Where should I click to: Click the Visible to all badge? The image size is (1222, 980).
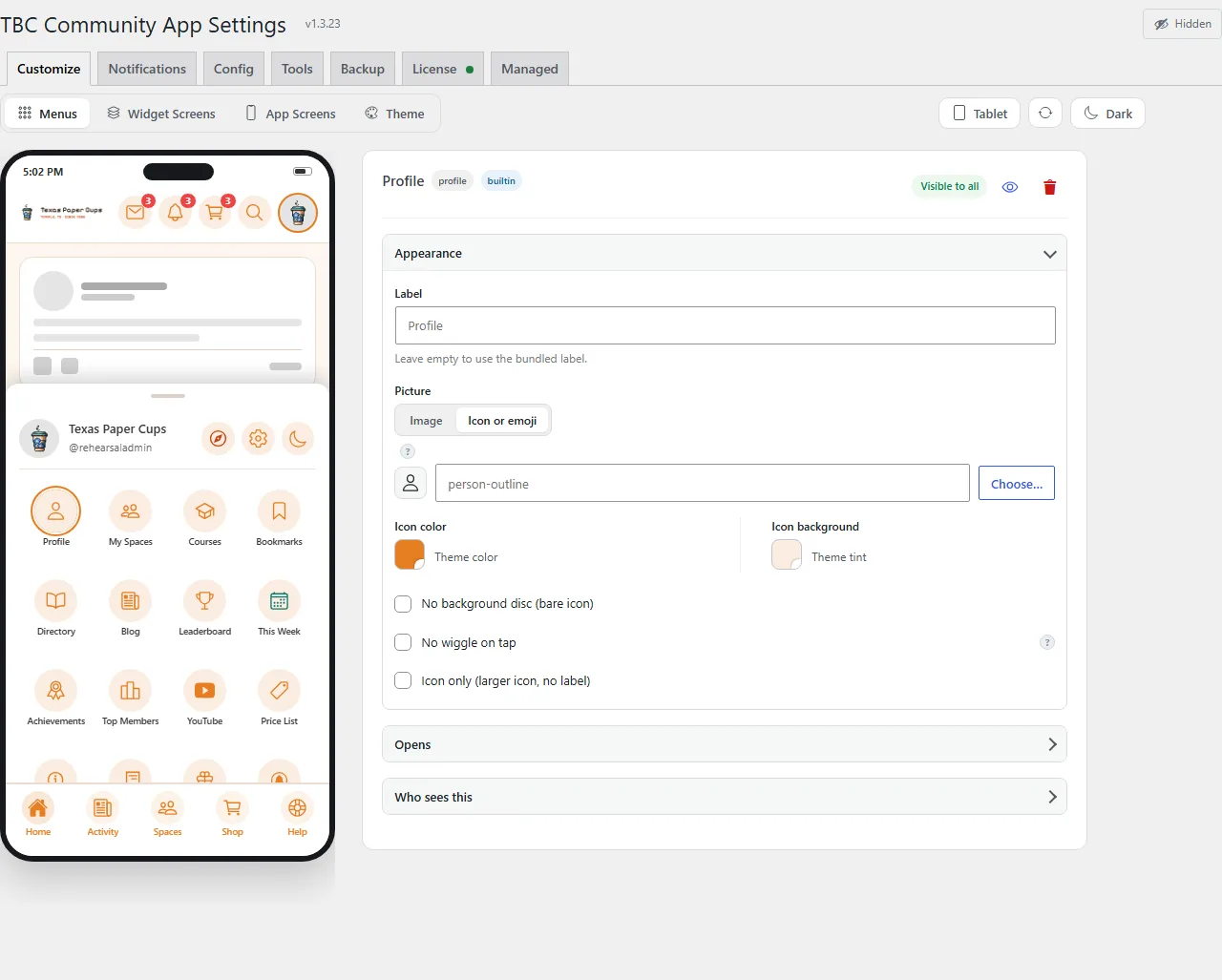tap(950, 186)
